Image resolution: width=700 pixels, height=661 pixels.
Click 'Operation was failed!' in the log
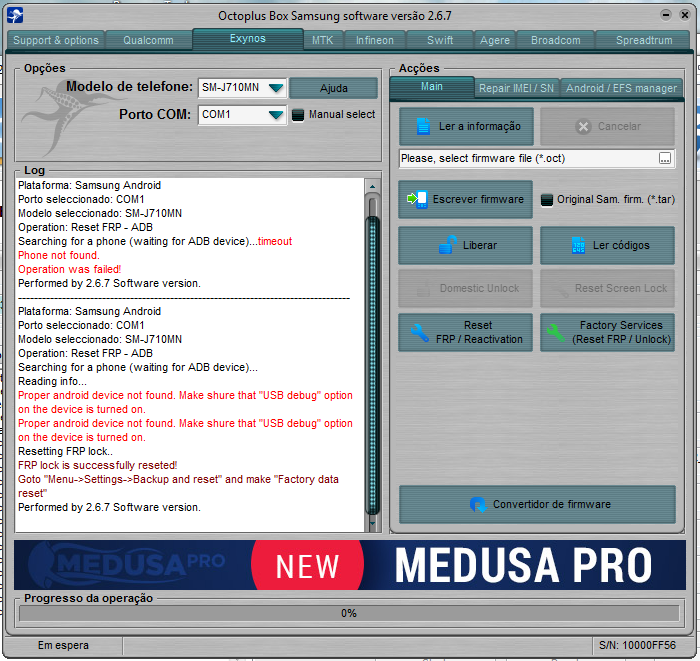(x=70, y=269)
